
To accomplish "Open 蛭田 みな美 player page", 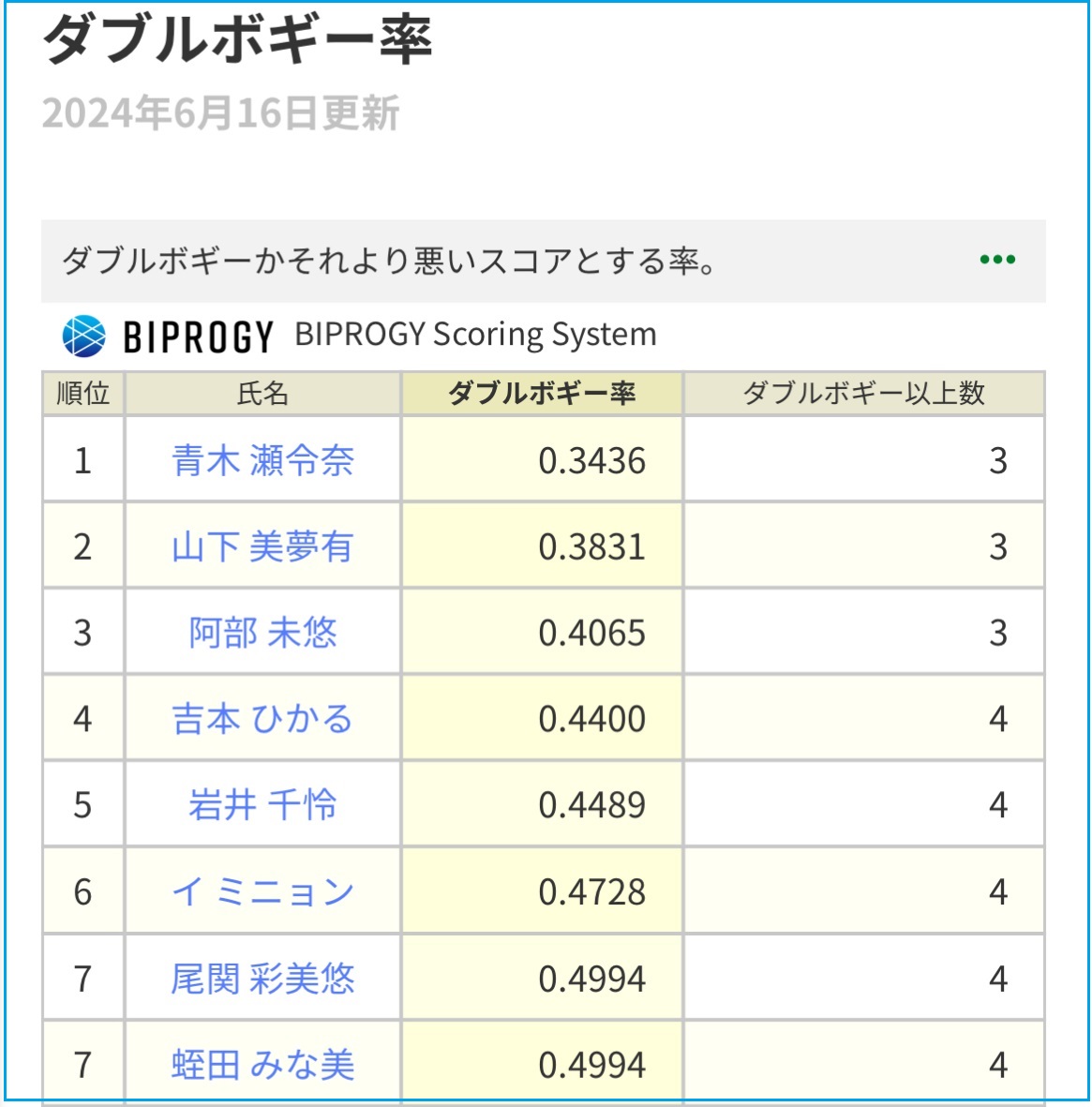I will tap(262, 1065).
